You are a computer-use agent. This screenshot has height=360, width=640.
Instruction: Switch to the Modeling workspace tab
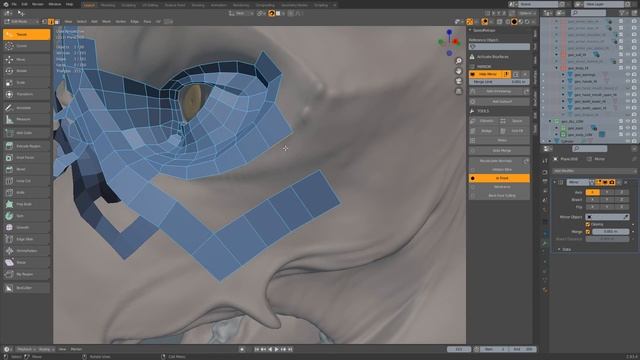pyautogui.click(x=108, y=5)
